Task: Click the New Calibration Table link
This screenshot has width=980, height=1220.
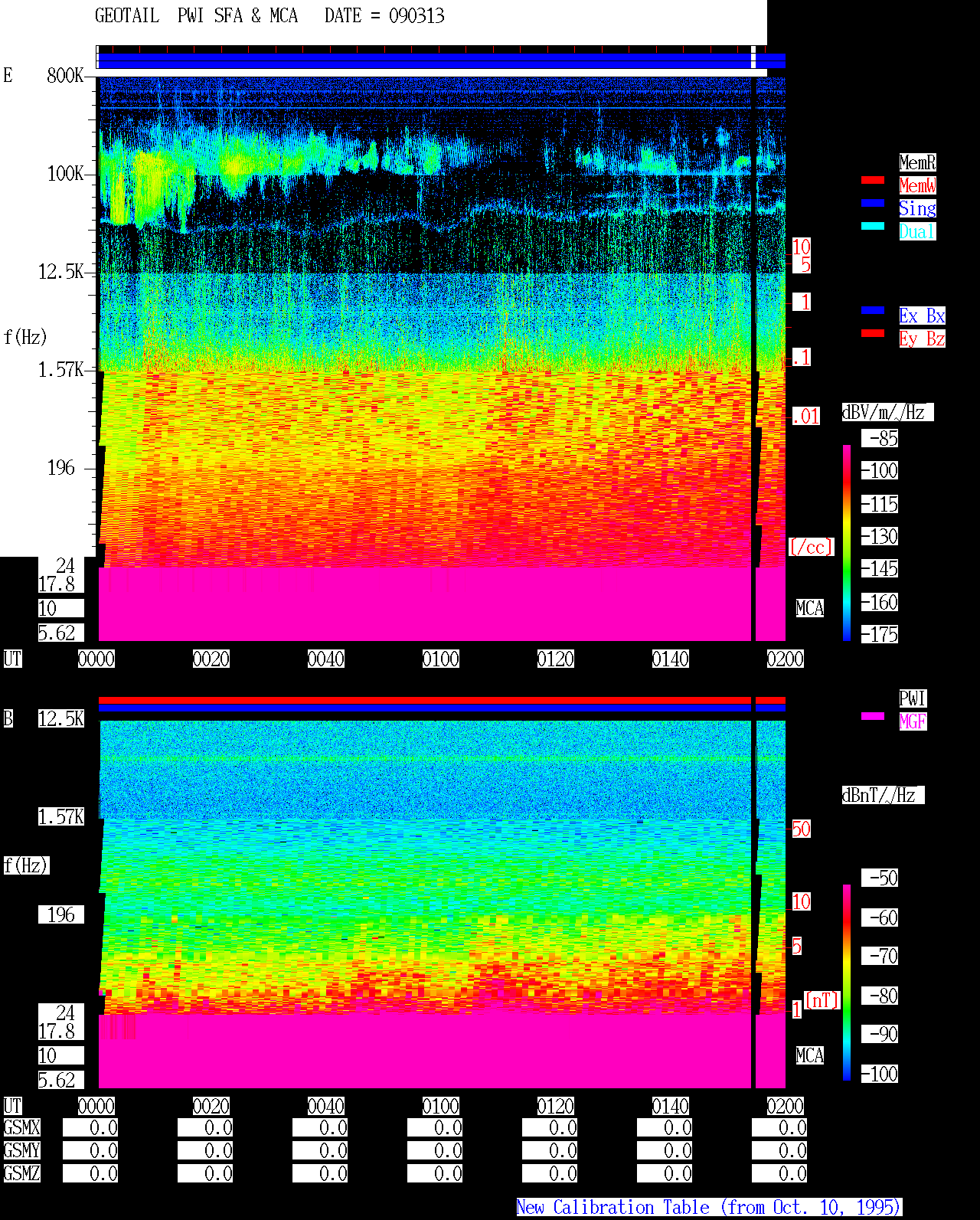Action: pos(709,1207)
